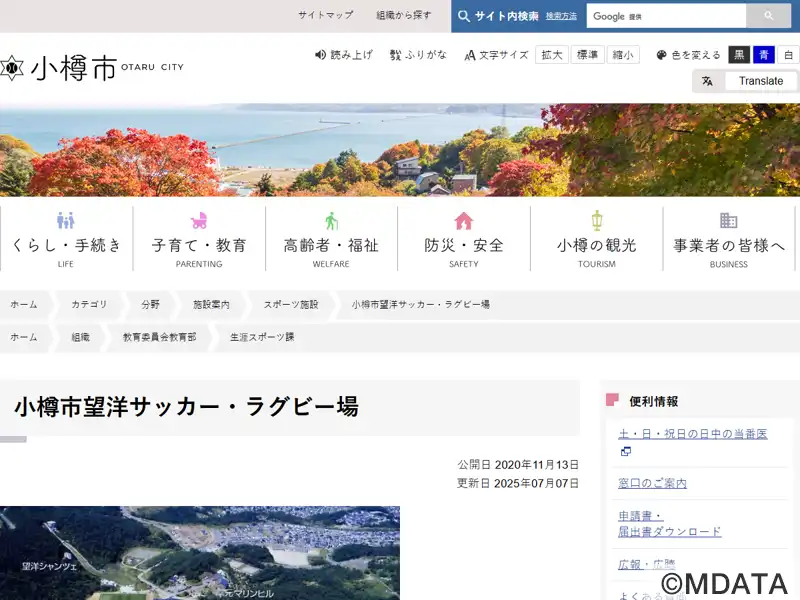Open the くらし・手続き people icon
The width and height of the screenshot is (800, 600).
click(x=66, y=220)
